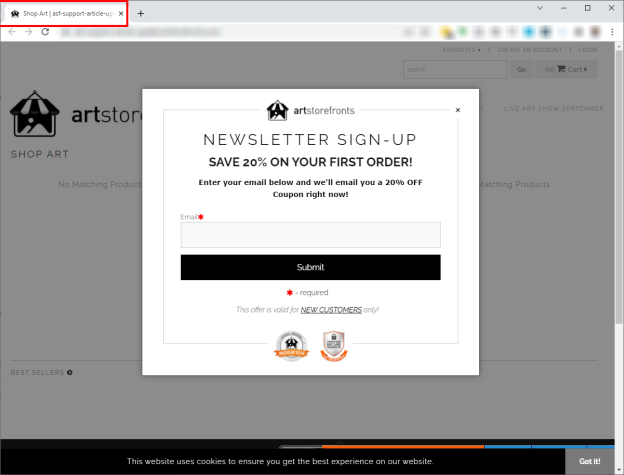Open Chrome's three-dot menu
This screenshot has width=624, height=475.
point(611,32)
